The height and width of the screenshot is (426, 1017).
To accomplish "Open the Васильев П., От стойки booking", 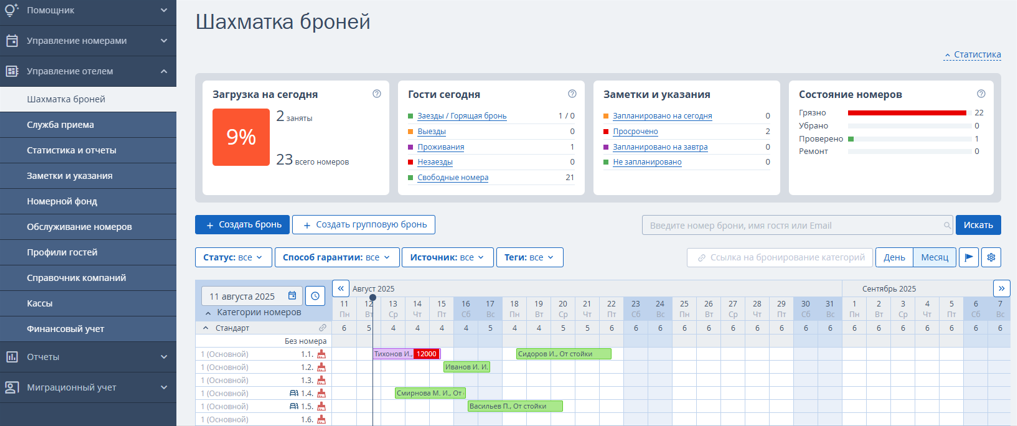I will 516,406.
